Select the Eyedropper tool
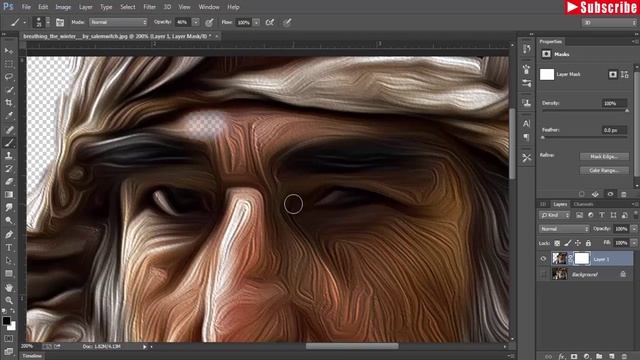640x360 pixels. pyautogui.click(x=9, y=116)
